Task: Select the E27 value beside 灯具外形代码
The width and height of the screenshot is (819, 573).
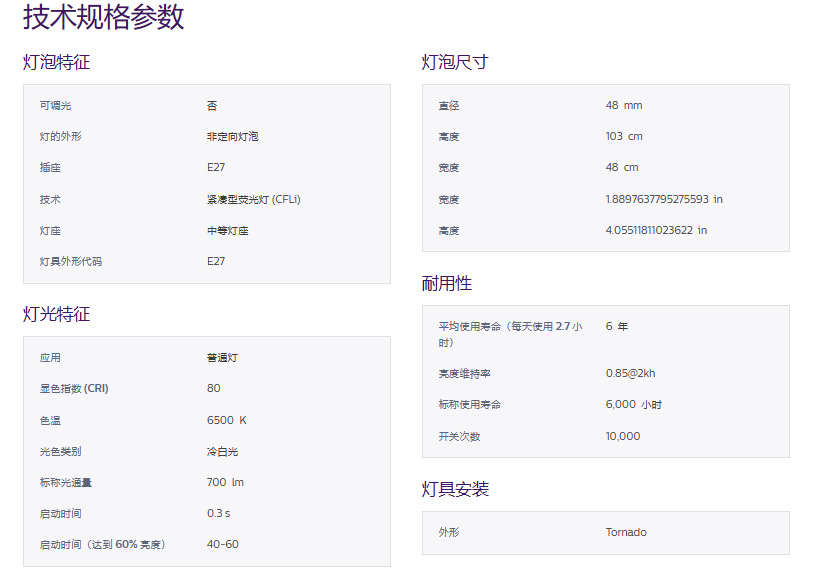Action: 216,261
